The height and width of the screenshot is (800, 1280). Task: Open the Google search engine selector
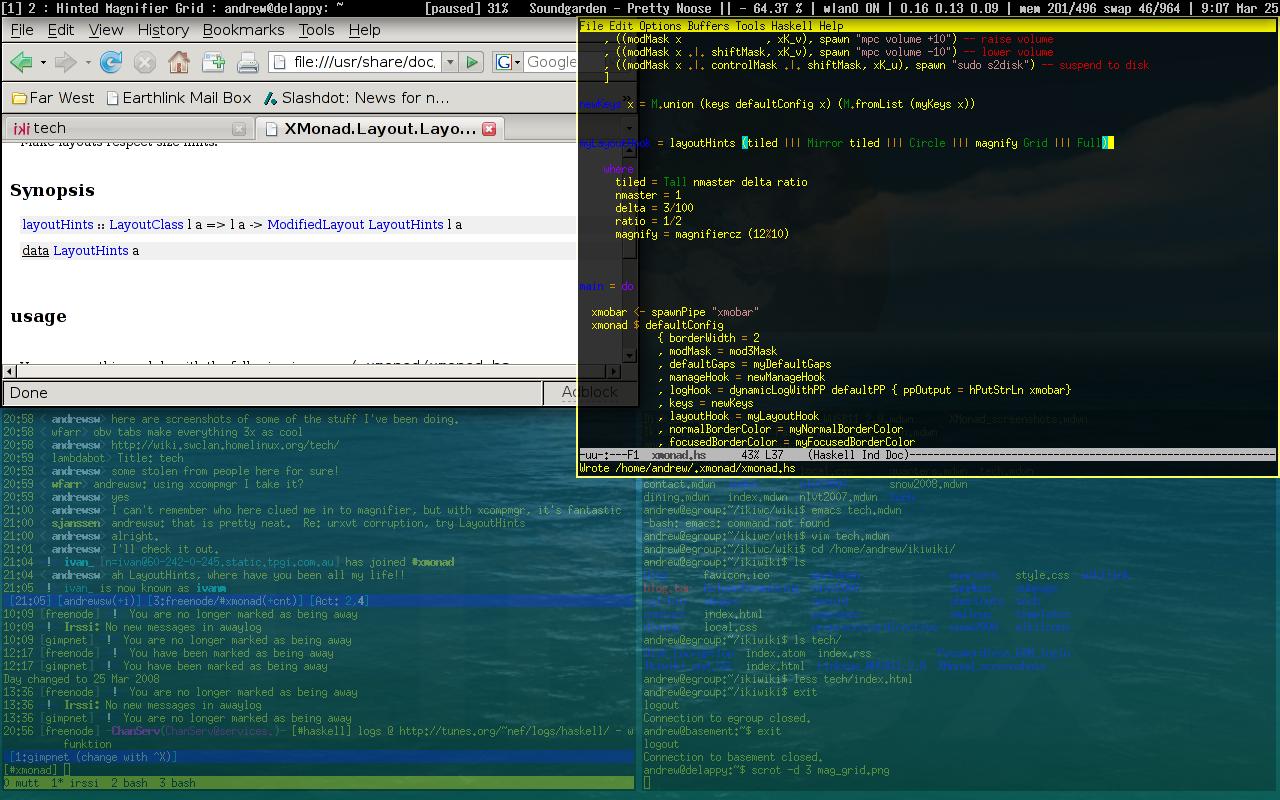coord(507,62)
